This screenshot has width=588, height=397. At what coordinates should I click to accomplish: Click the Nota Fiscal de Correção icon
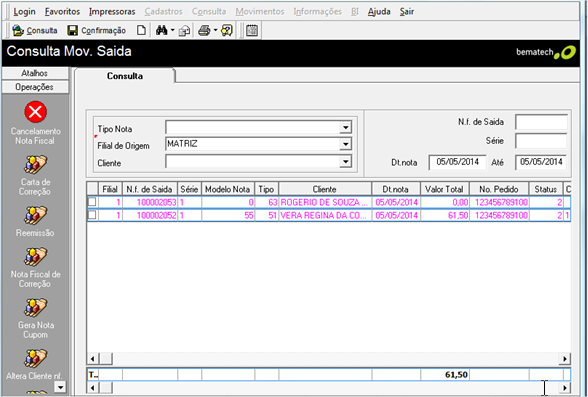[36, 257]
